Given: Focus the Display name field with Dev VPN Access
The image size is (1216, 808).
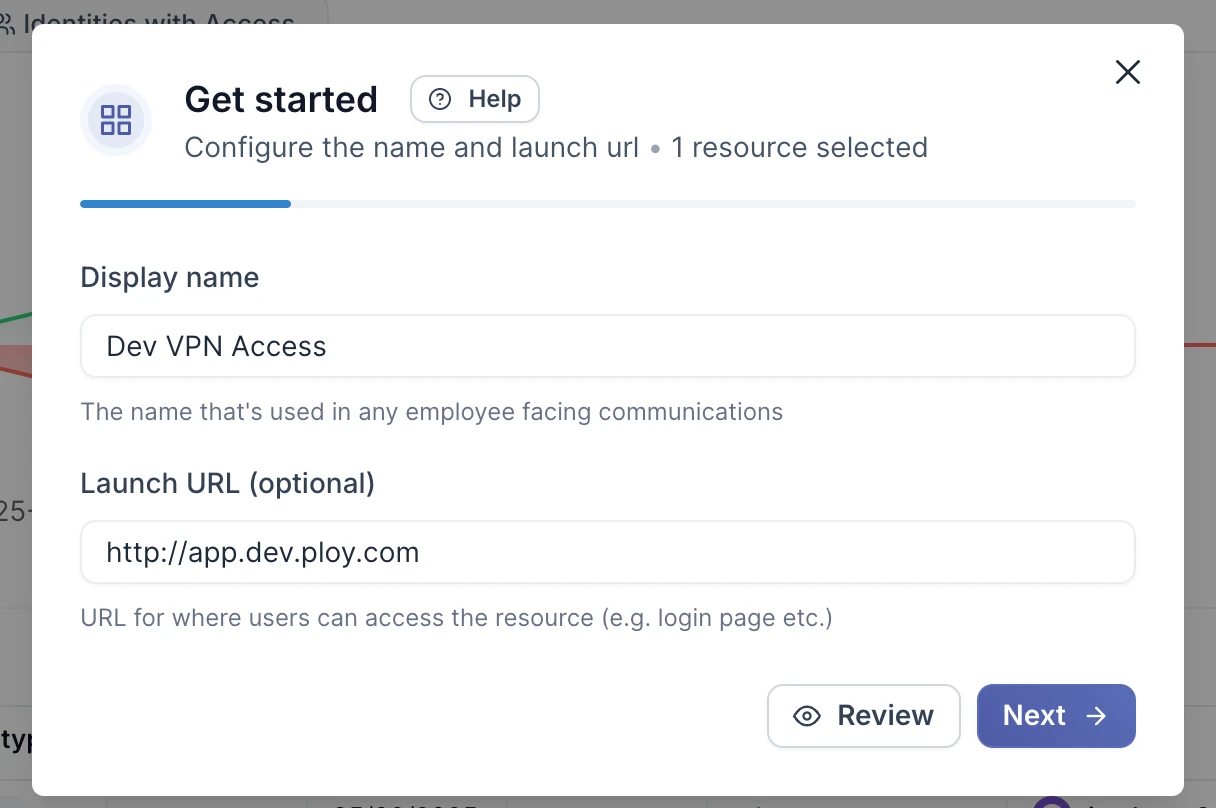Looking at the screenshot, I should [x=608, y=346].
